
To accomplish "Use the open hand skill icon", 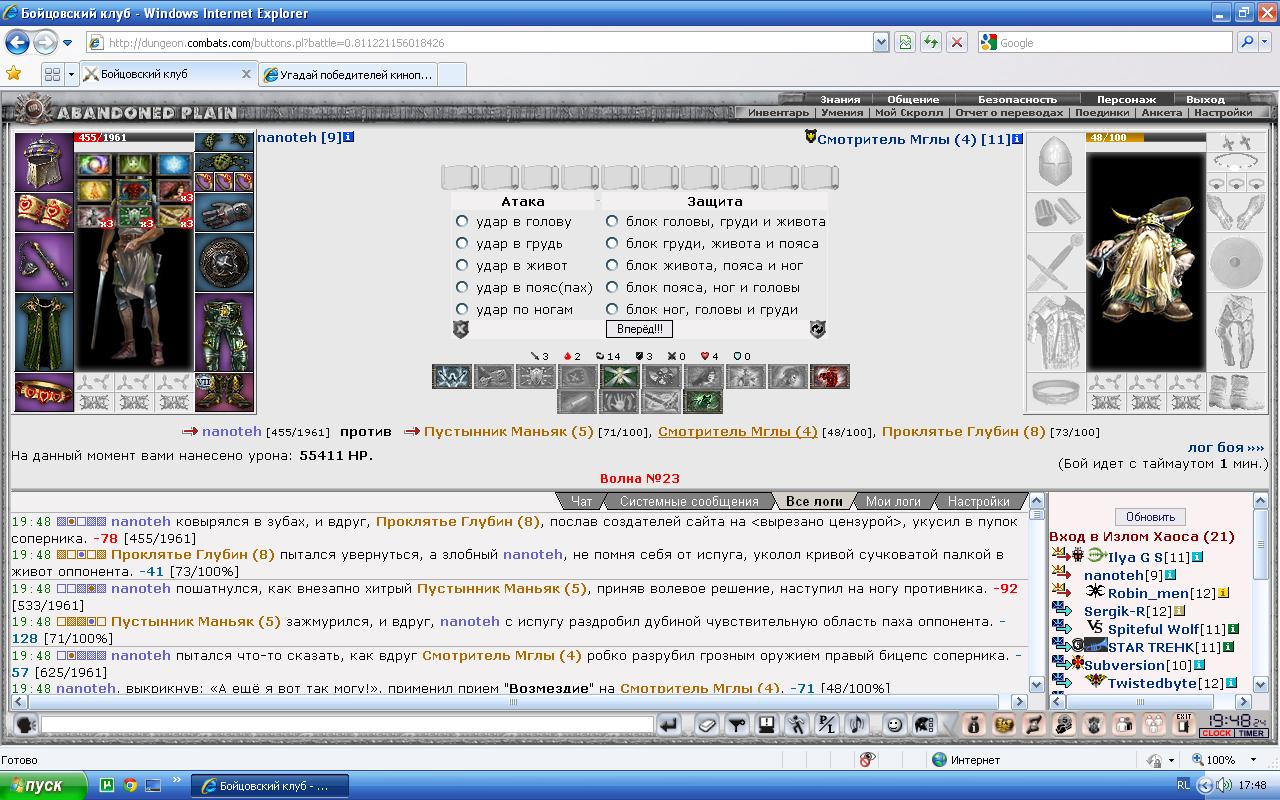I will (x=619, y=401).
